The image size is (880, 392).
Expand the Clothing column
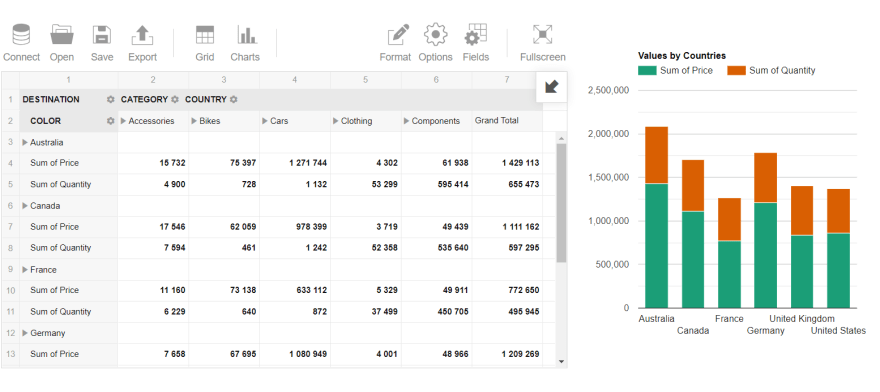(336, 121)
